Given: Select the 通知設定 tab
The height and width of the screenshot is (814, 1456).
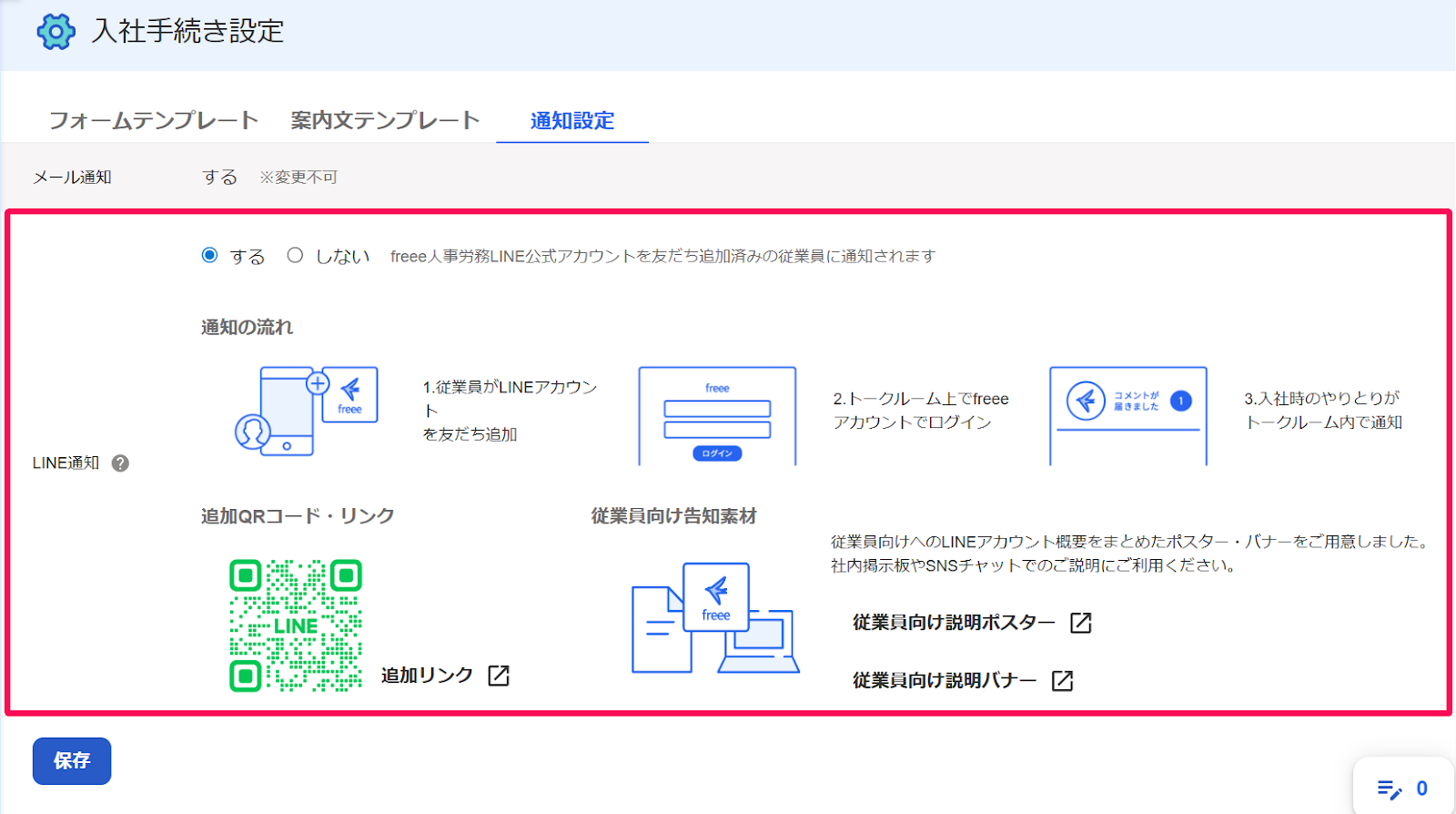Looking at the screenshot, I should pyautogui.click(x=572, y=120).
